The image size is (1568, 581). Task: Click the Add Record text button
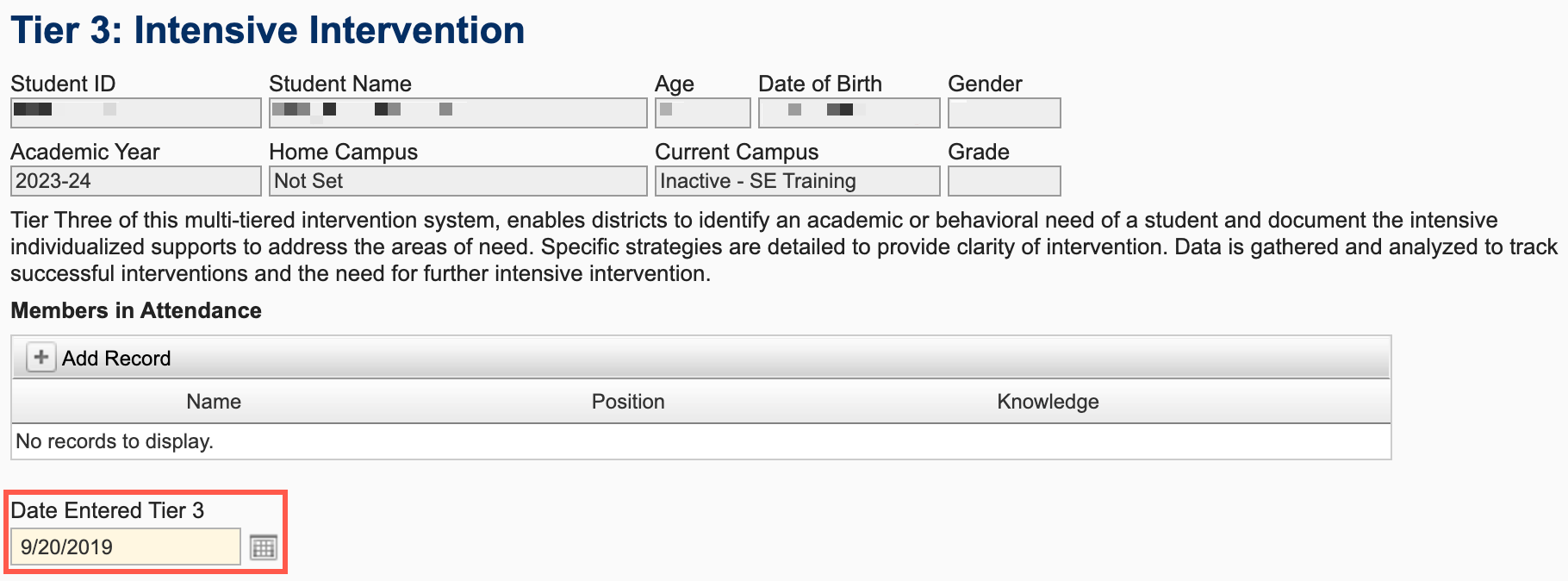[116, 359]
